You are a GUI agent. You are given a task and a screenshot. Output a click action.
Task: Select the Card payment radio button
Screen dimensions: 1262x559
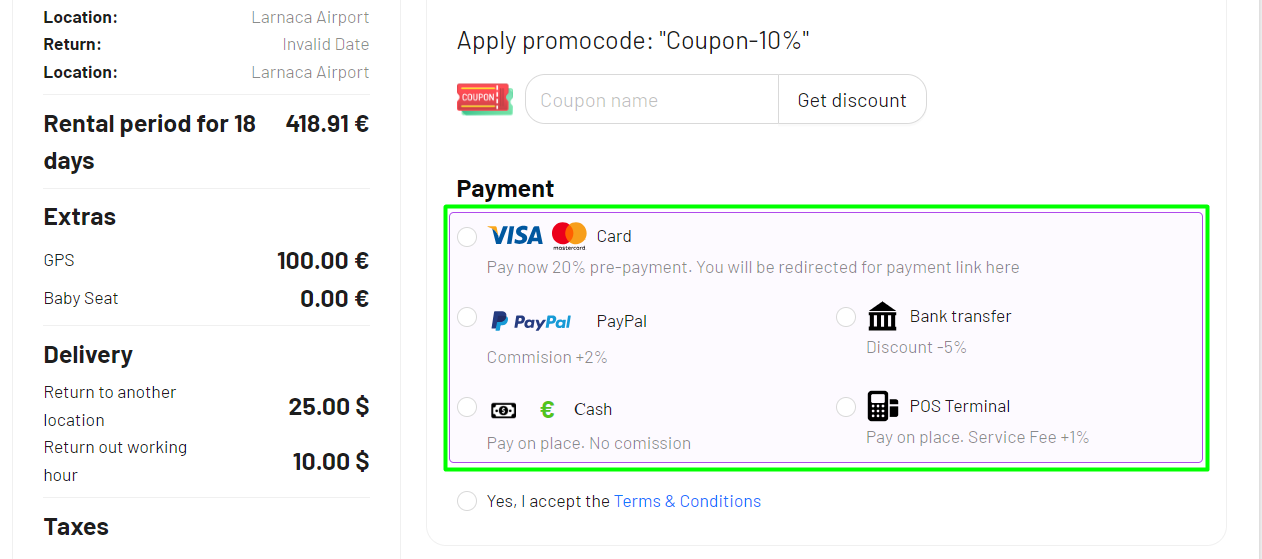tap(467, 237)
